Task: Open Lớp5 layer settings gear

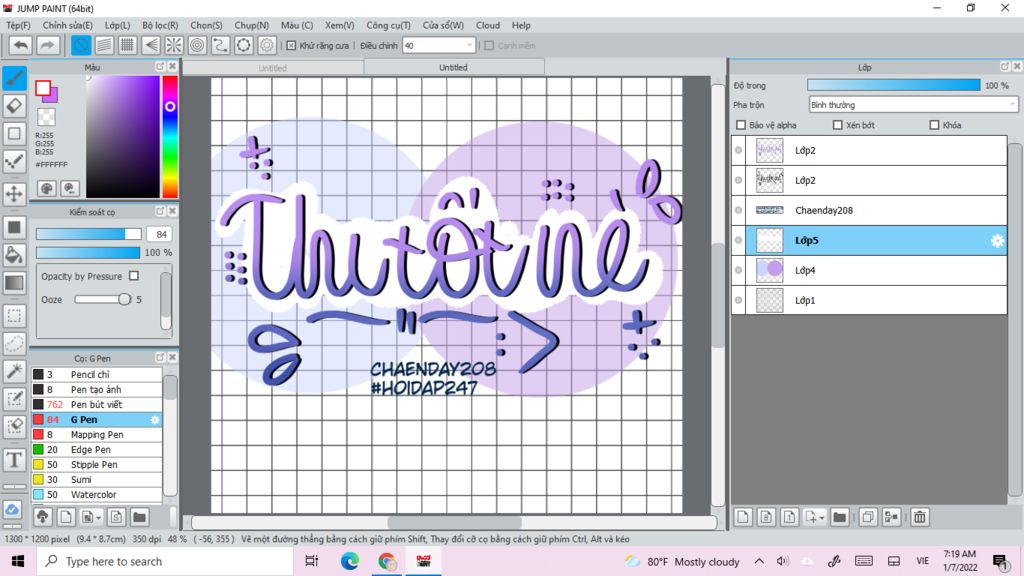Action: coord(997,240)
